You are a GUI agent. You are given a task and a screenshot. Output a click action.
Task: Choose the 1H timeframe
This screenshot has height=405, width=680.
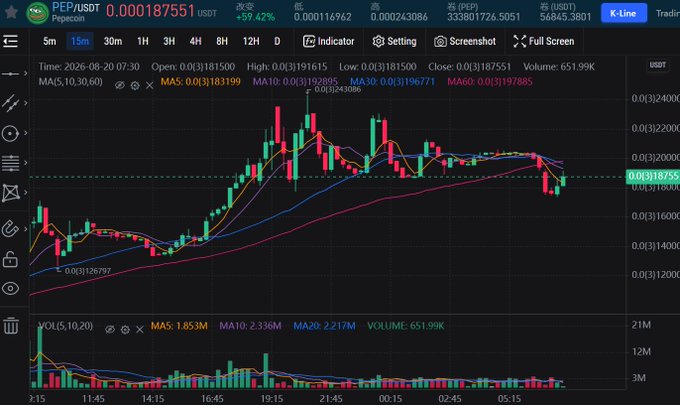(x=143, y=41)
